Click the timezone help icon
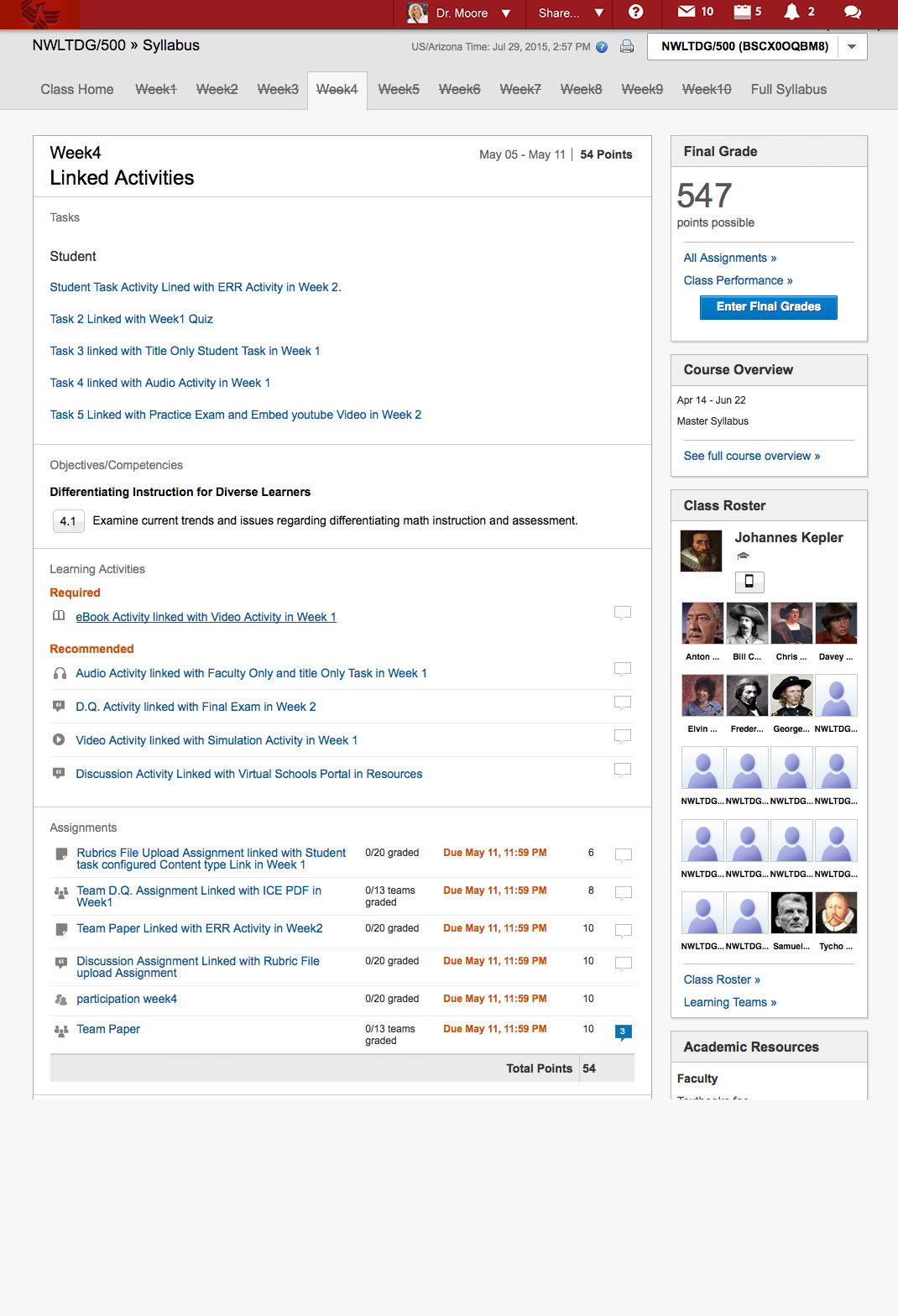The image size is (898, 1316). click(602, 47)
